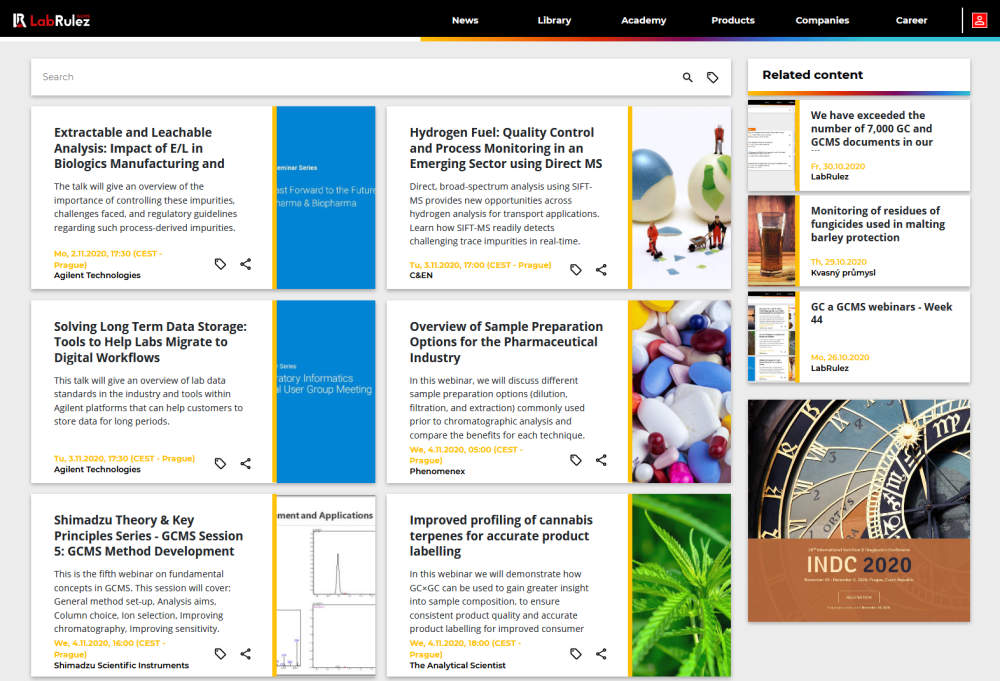
Task: Click 'C&EN' organizer text
Action: click(421, 275)
